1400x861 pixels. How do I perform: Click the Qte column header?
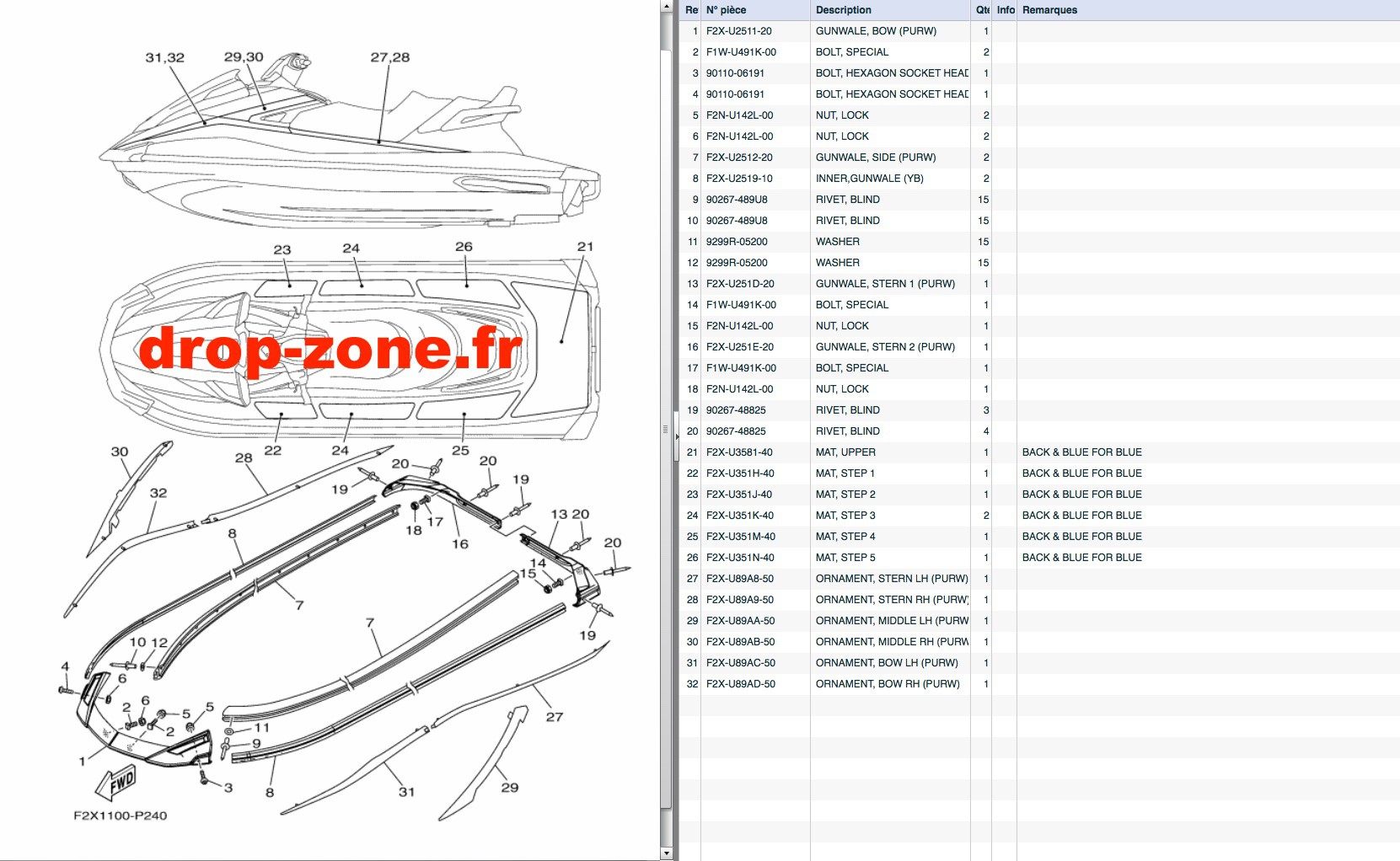pos(981,10)
